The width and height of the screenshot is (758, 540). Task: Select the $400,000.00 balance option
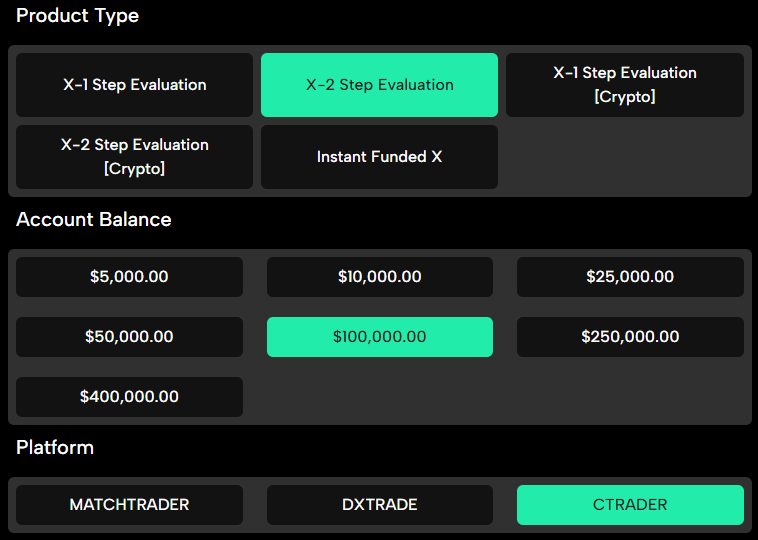click(x=129, y=397)
